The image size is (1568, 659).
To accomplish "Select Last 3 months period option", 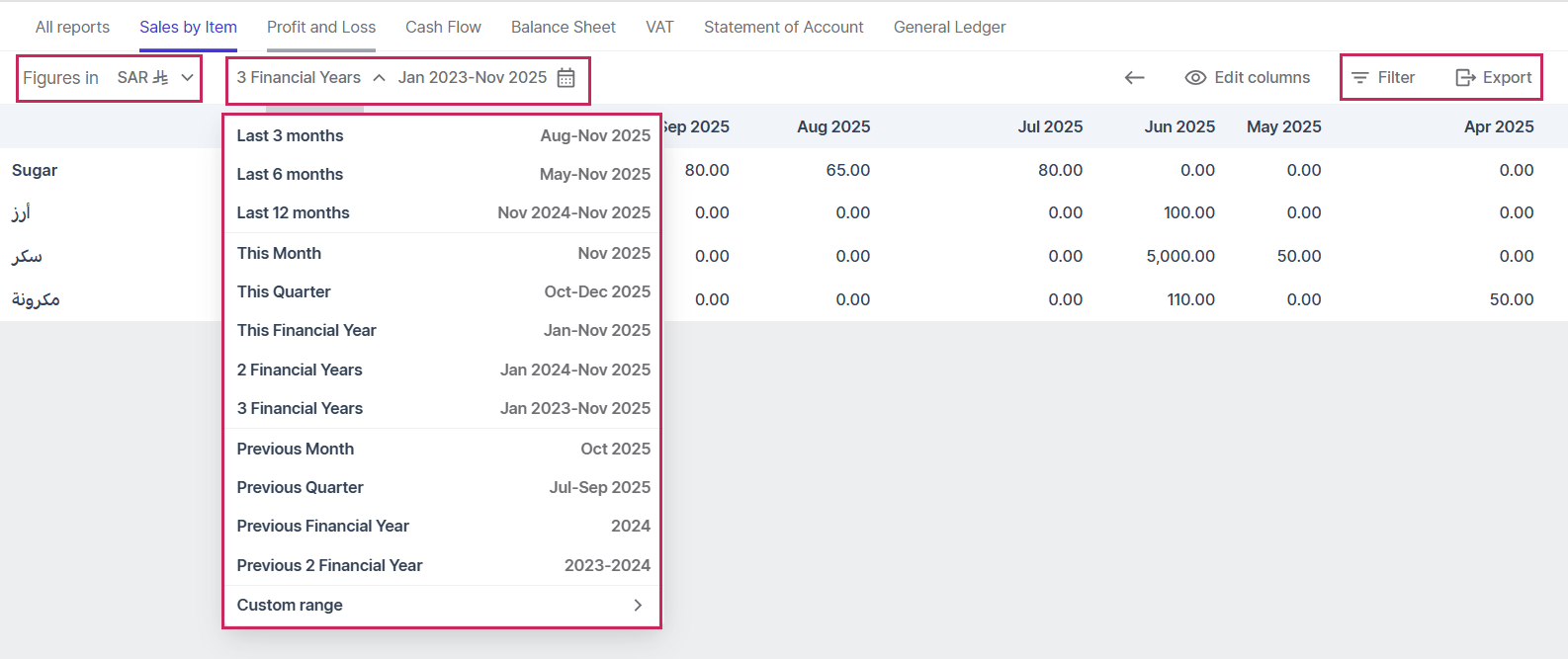I will (290, 135).
